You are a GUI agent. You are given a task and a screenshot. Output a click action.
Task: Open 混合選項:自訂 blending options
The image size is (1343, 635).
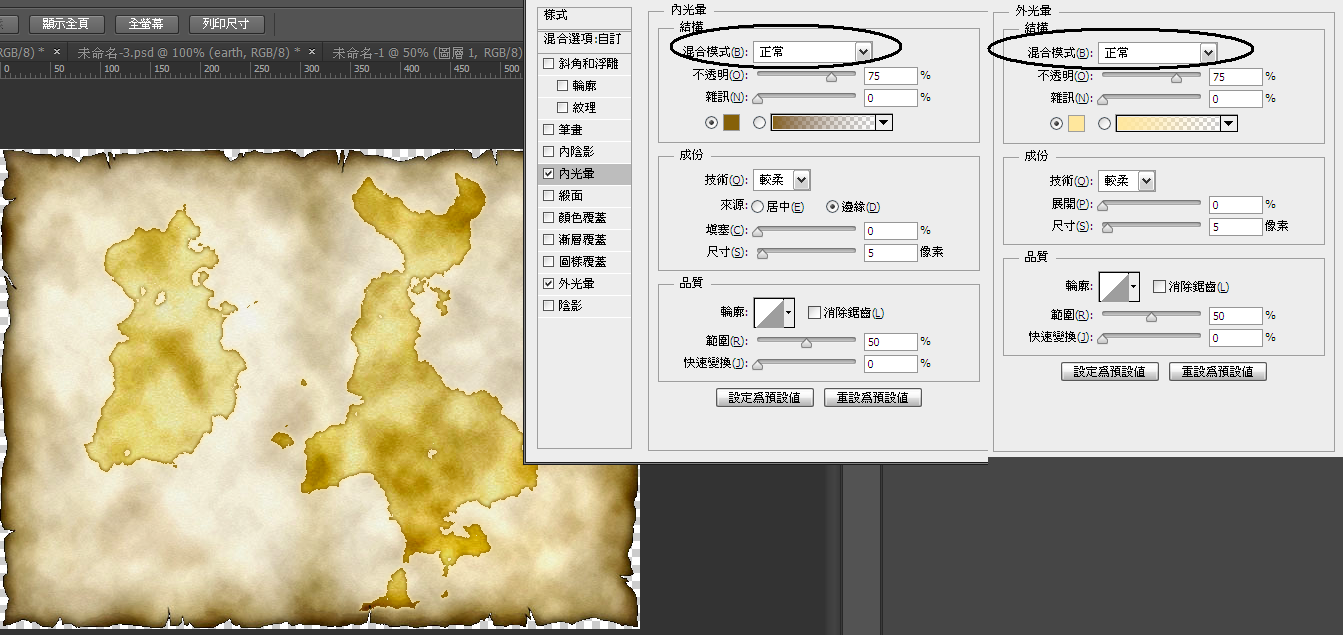[x=584, y=38]
